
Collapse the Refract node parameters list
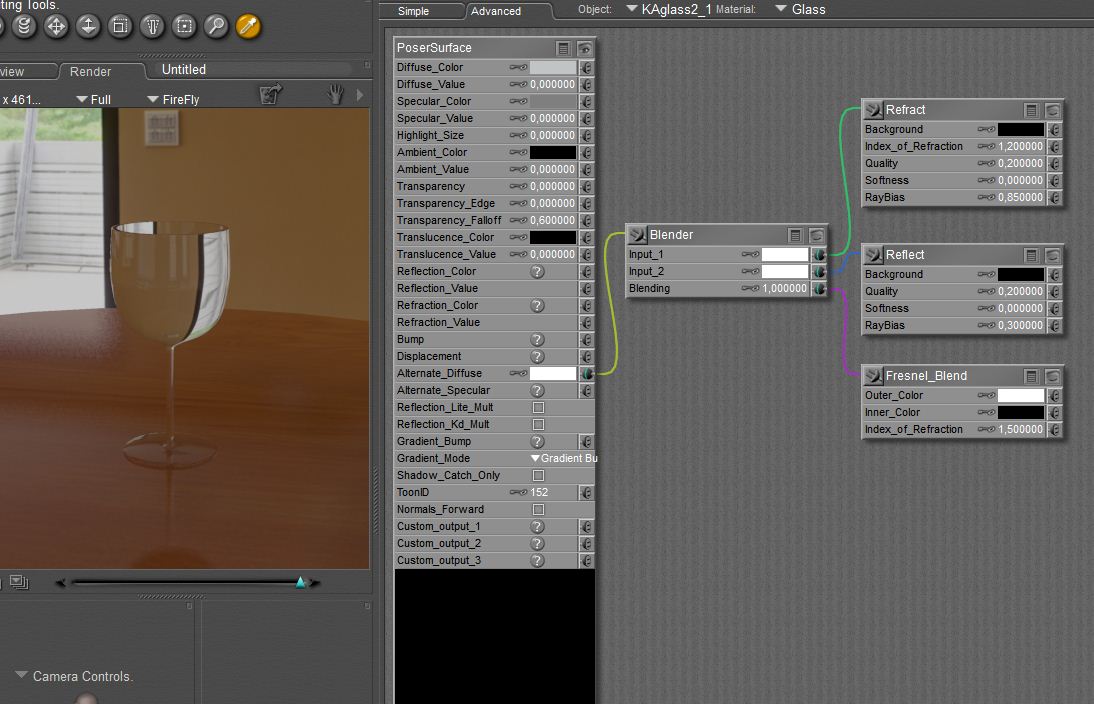pos(1031,110)
